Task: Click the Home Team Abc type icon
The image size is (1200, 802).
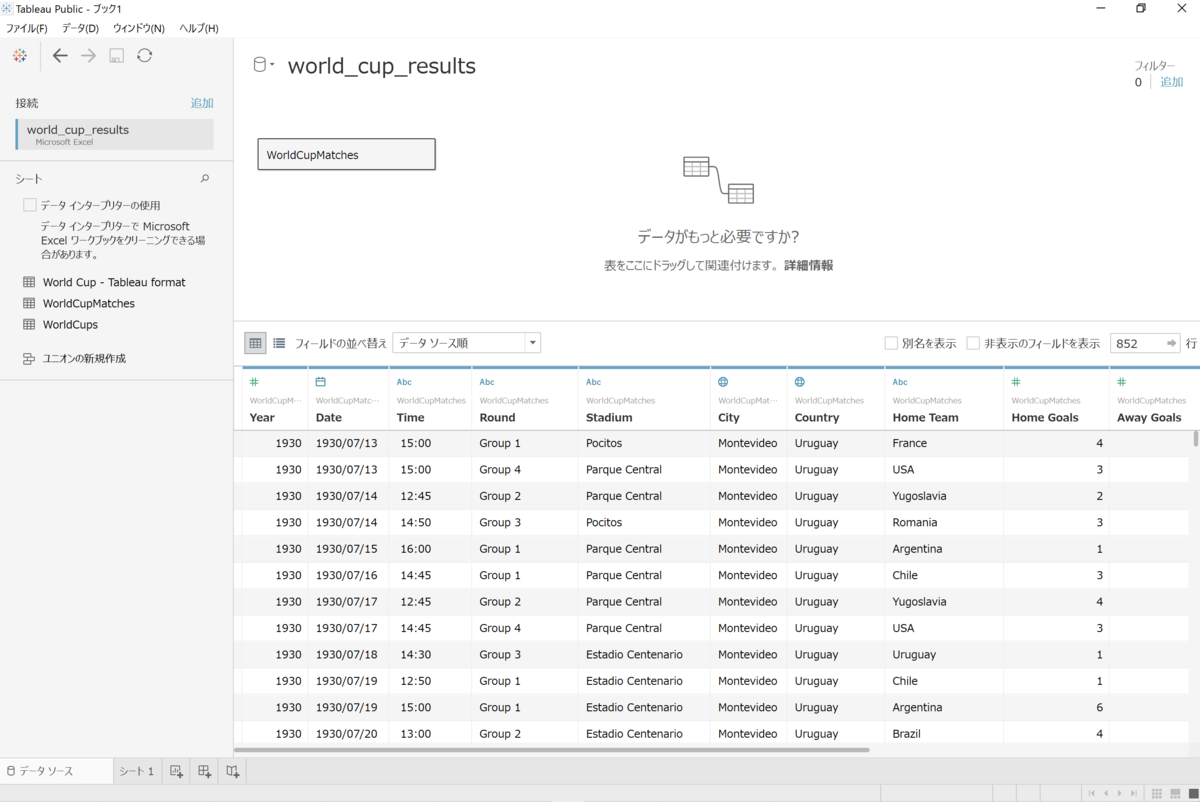Action: point(900,382)
